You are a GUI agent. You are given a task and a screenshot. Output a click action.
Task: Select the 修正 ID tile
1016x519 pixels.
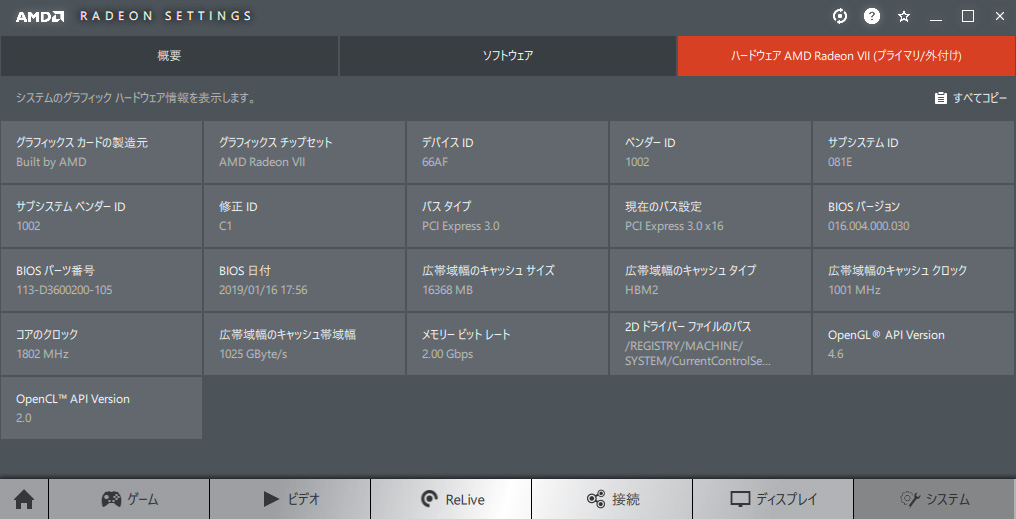click(x=305, y=216)
